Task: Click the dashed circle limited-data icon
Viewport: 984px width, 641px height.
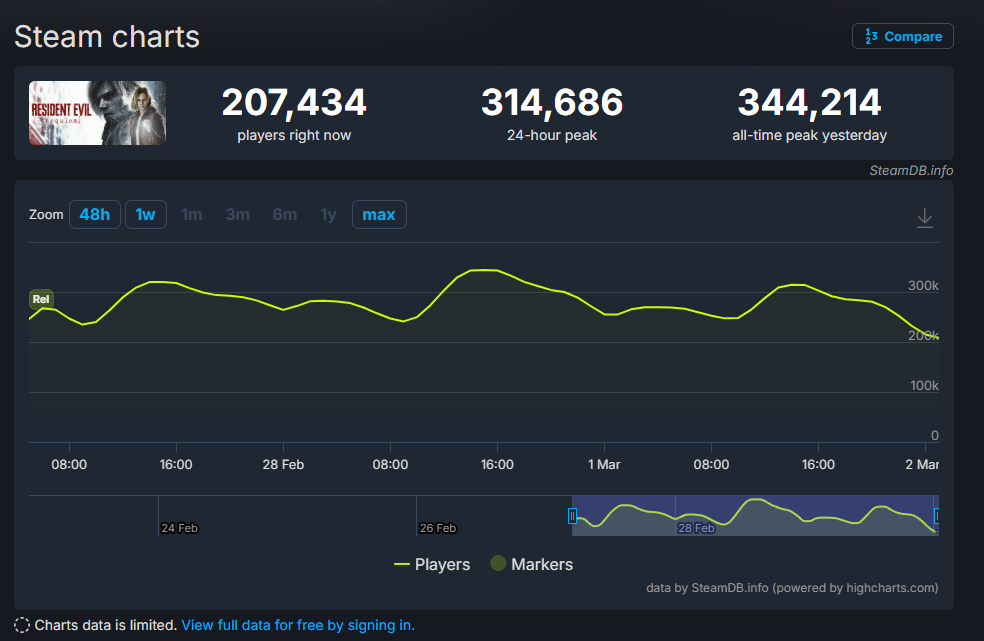Action: coord(22,625)
